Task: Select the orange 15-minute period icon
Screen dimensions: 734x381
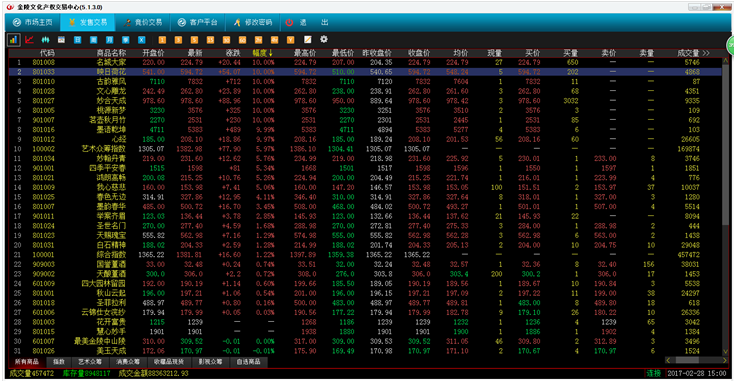Action: click(x=210, y=40)
